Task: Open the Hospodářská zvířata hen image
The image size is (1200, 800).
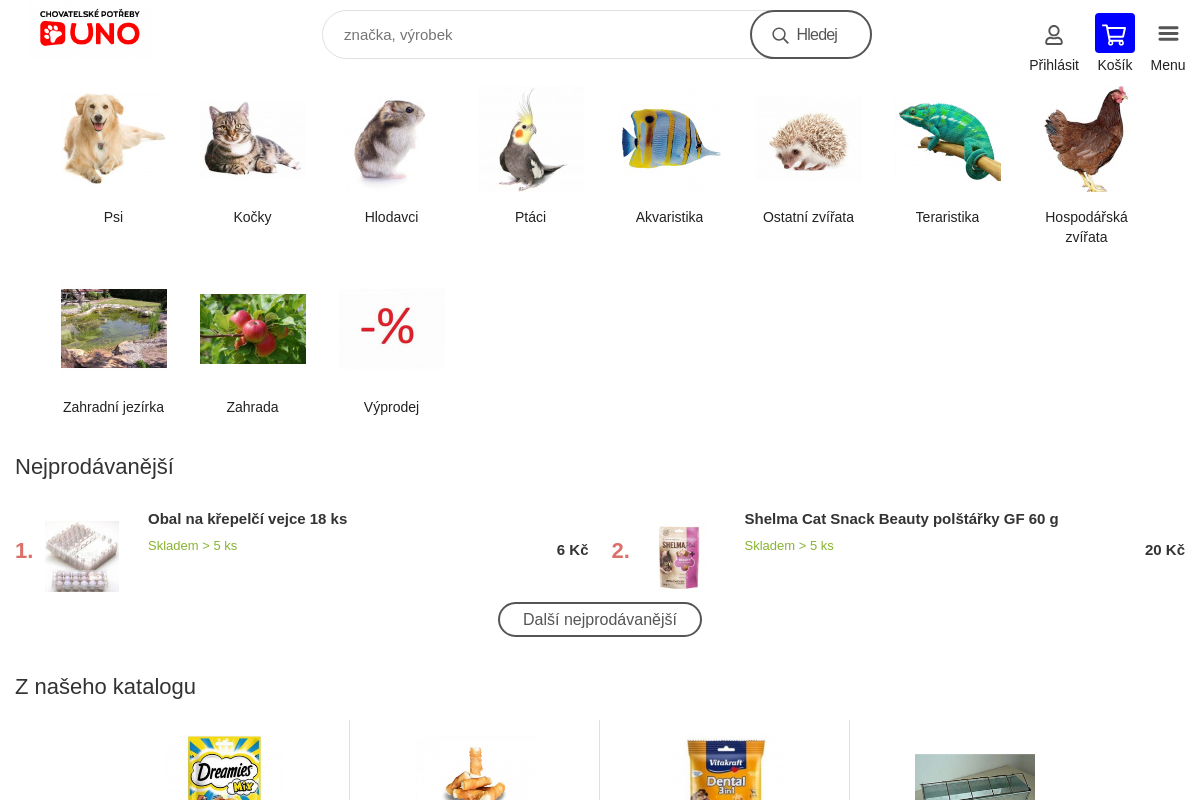Action: [1086, 139]
